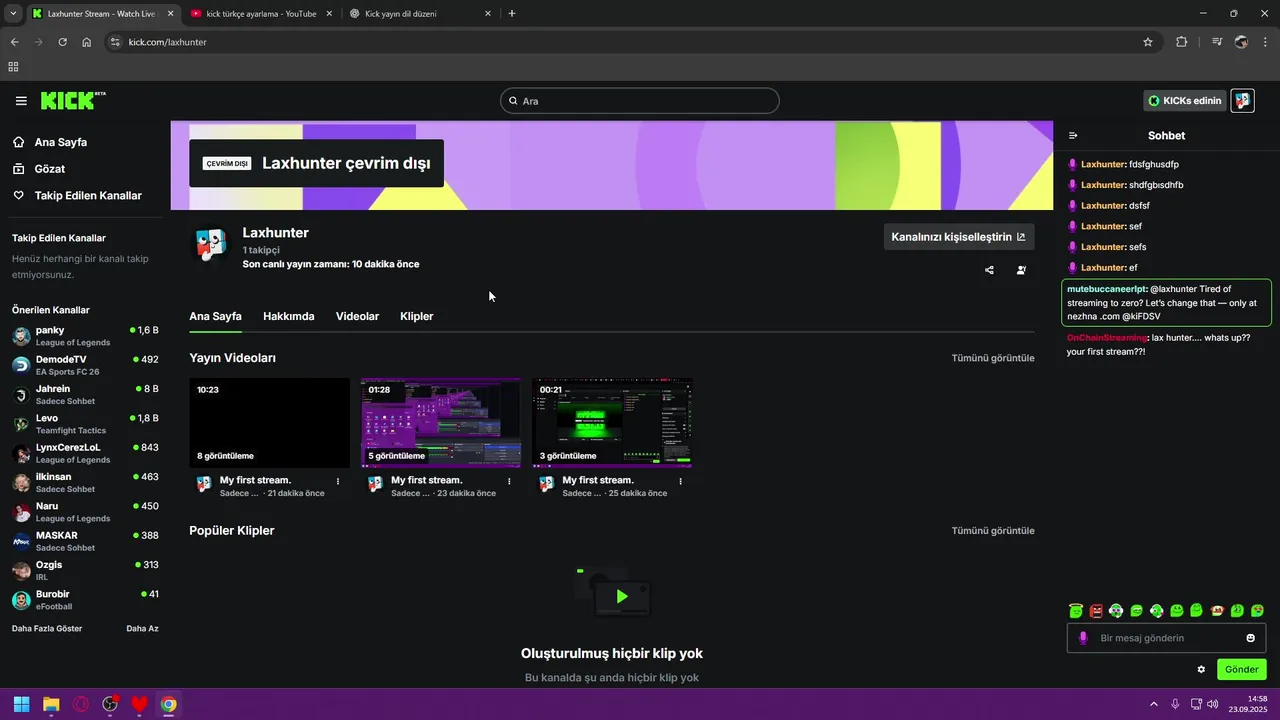Collapse the Sohbet chat panel
1280x720 pixels.
[x=1073, y=136]
